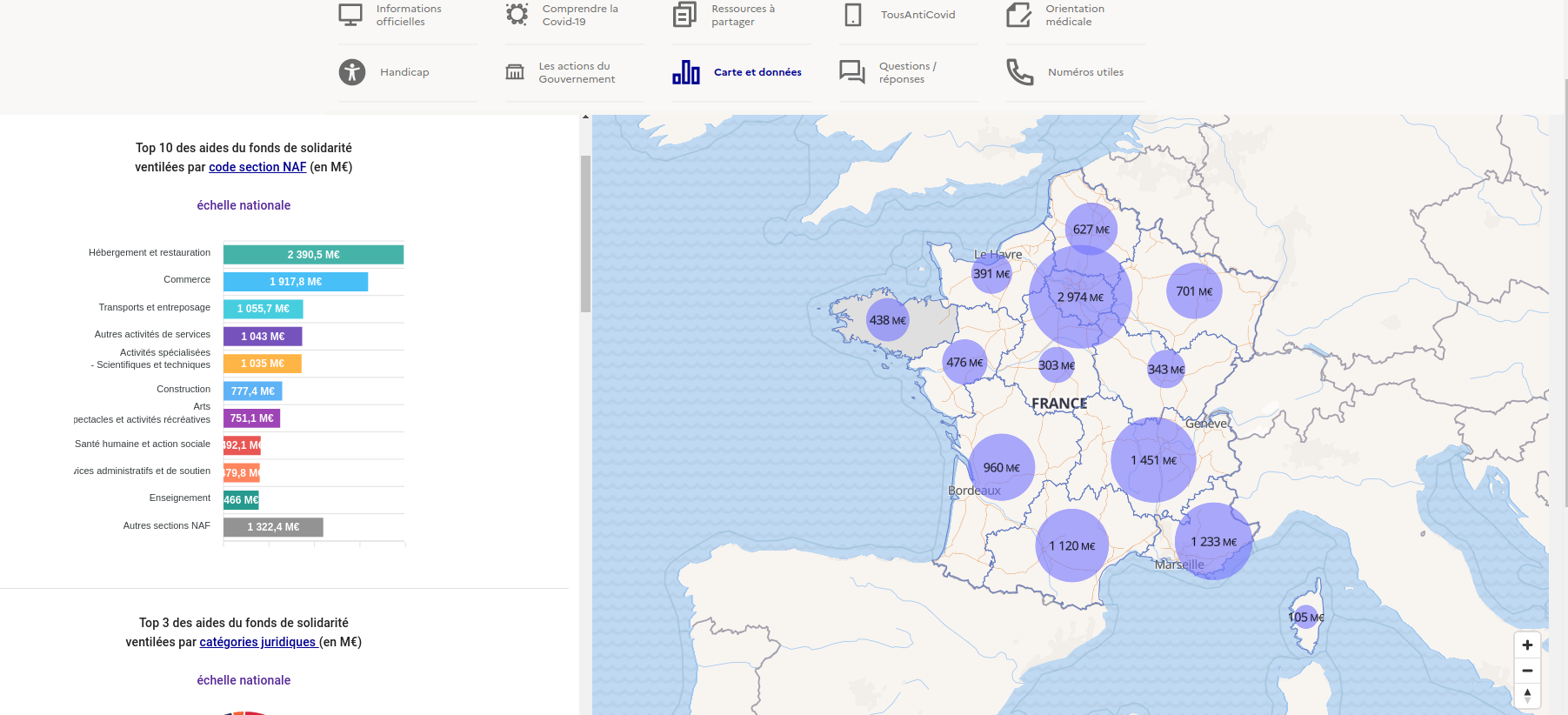Click the 'Autres activités de services' chart label
Screen dimensions: 1568x715
(x=152, y=334)
